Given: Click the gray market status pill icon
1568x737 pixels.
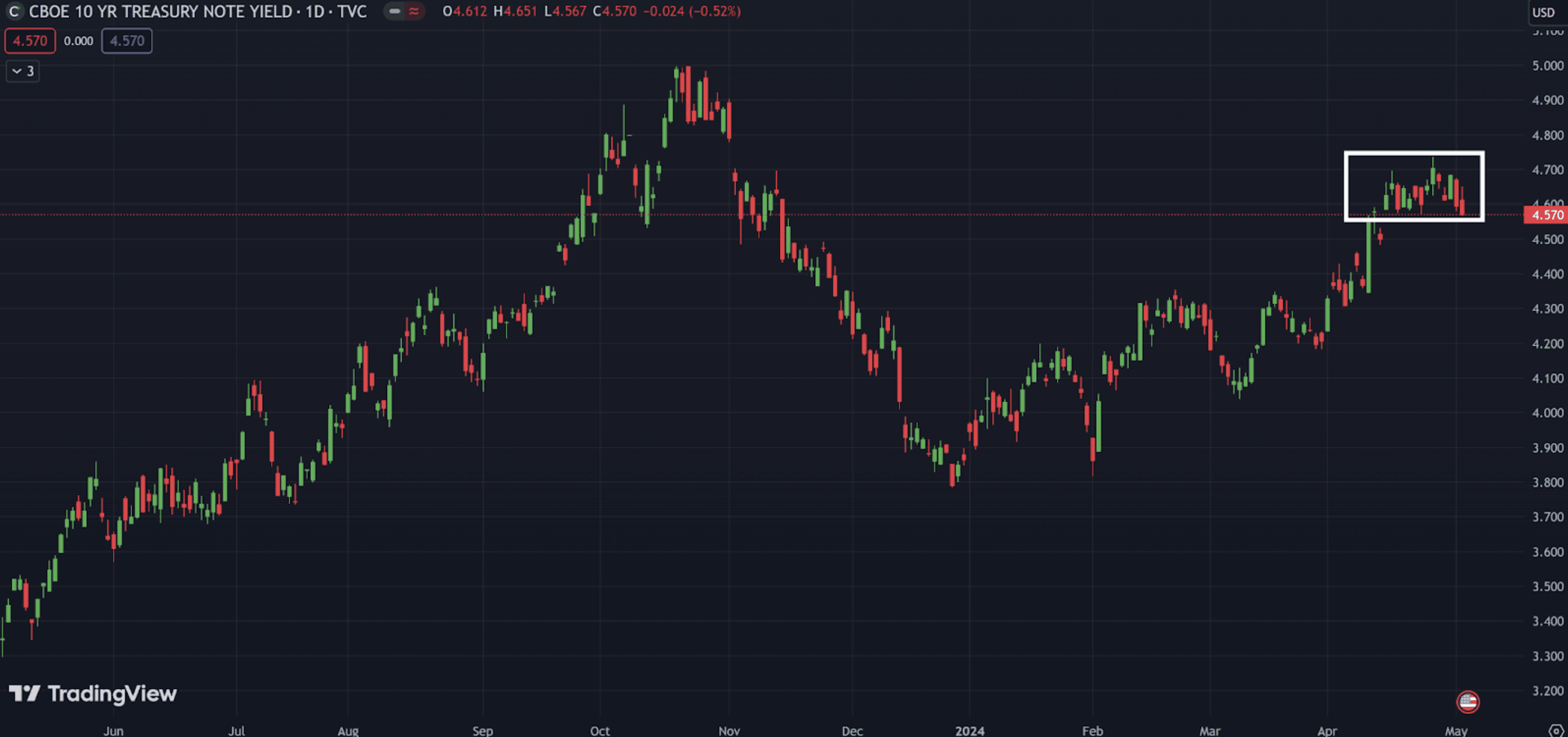Looking at the screenshot, I should coord(395,12).
